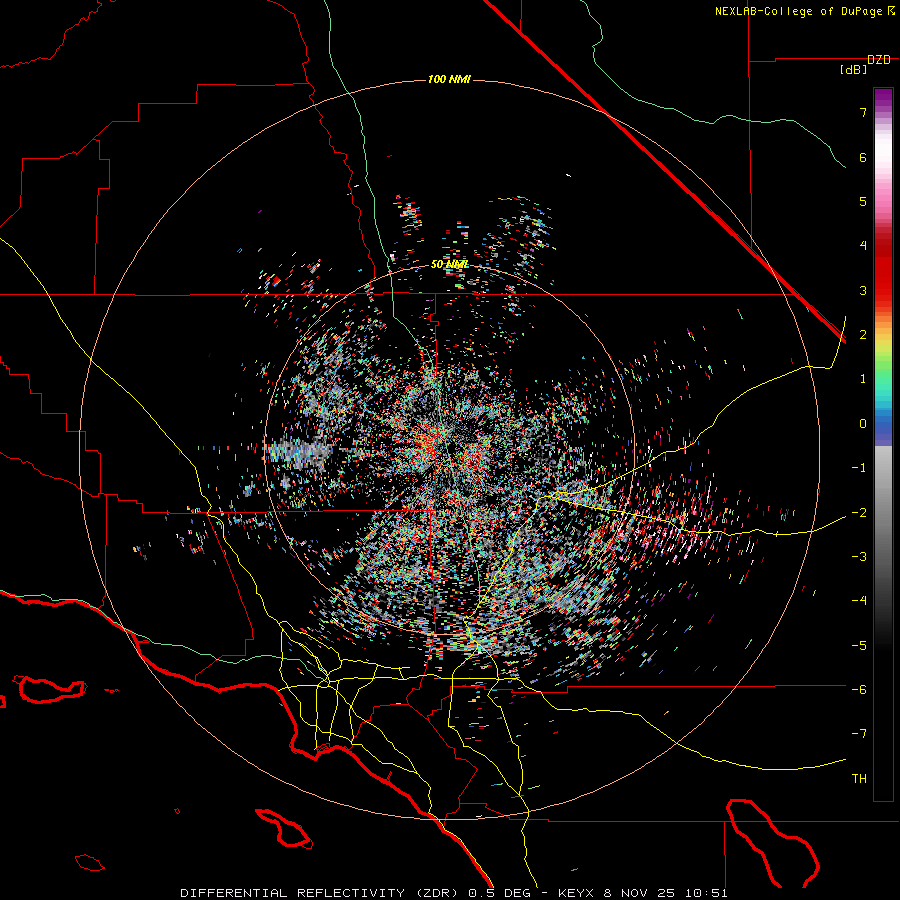Click the KEYX station identifier in footer
This screenshot has width=900, height=900.
(x=578, y=893)
